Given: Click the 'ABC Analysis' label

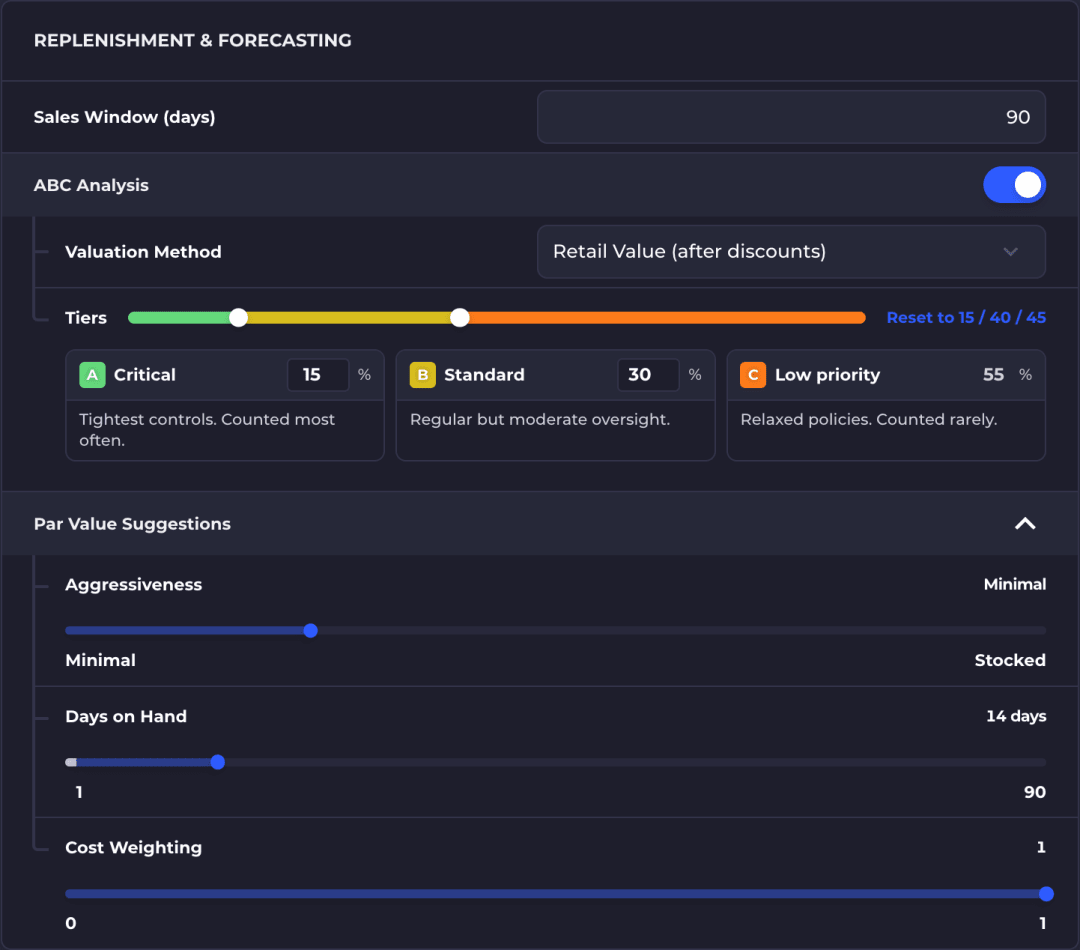Looking at the screenshot, I should pyautogui.click(x=91, y=185).
